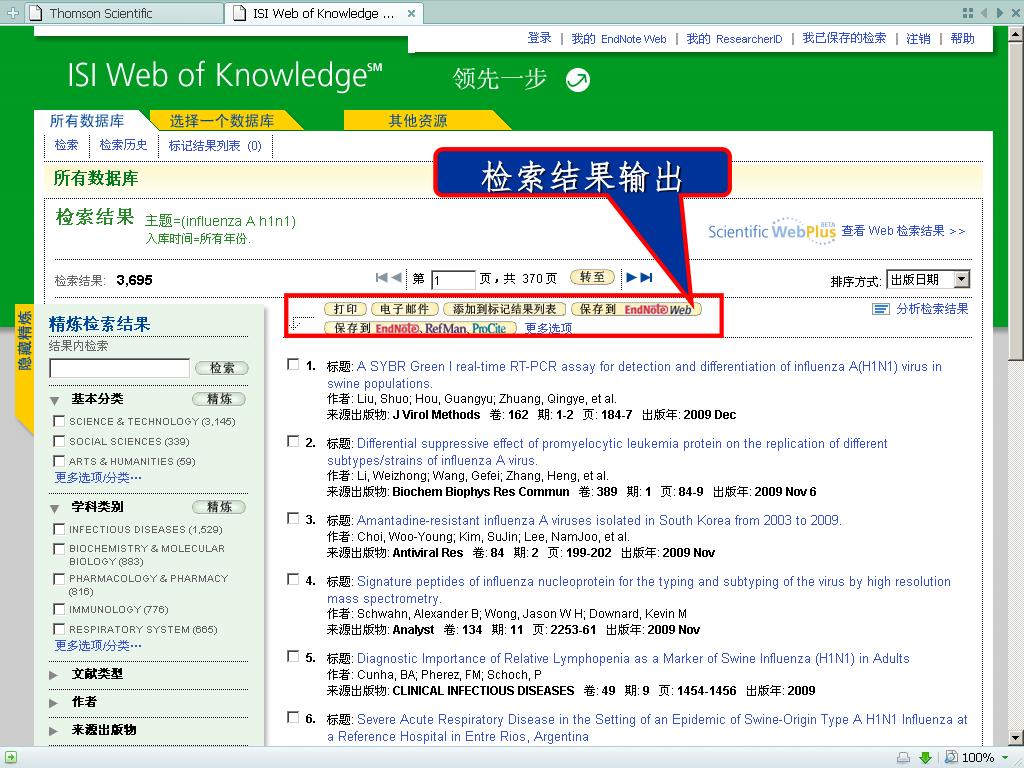Expand the 来源出版物 section
The width and height of the screenshot is (1024, 768).
(54, 731)
